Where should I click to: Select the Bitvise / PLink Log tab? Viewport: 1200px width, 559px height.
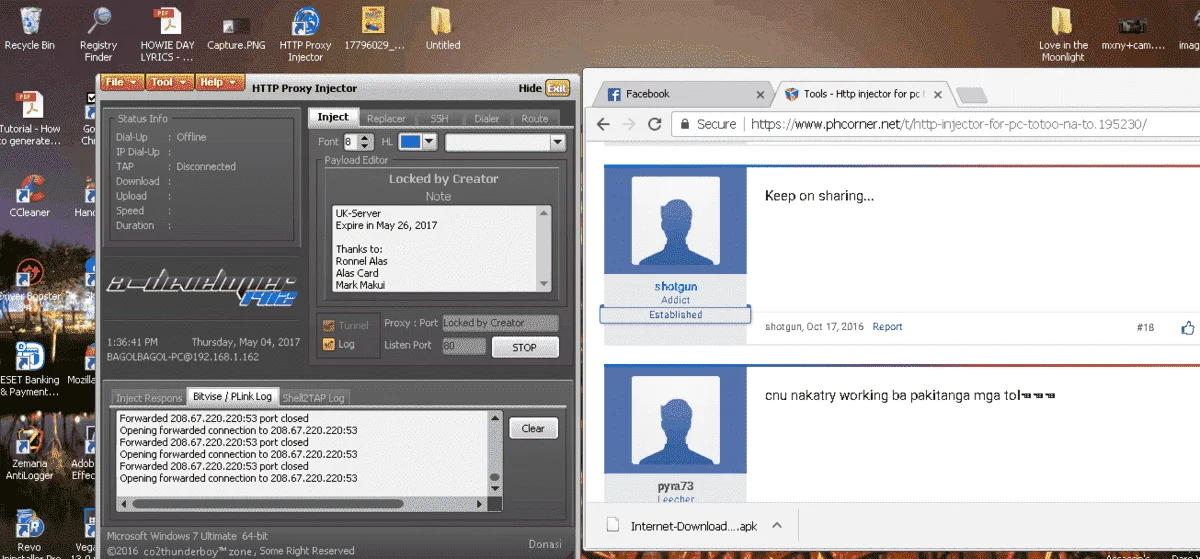tap(233, 397)
